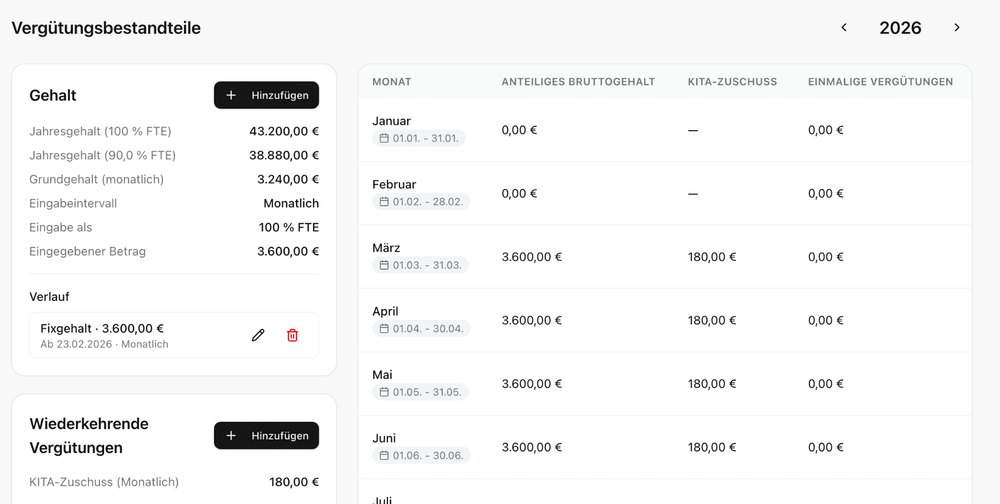The height and width of the screenshot is (504, 1000).
Task: Select the April date range badge
Action: tap(420, 328)
